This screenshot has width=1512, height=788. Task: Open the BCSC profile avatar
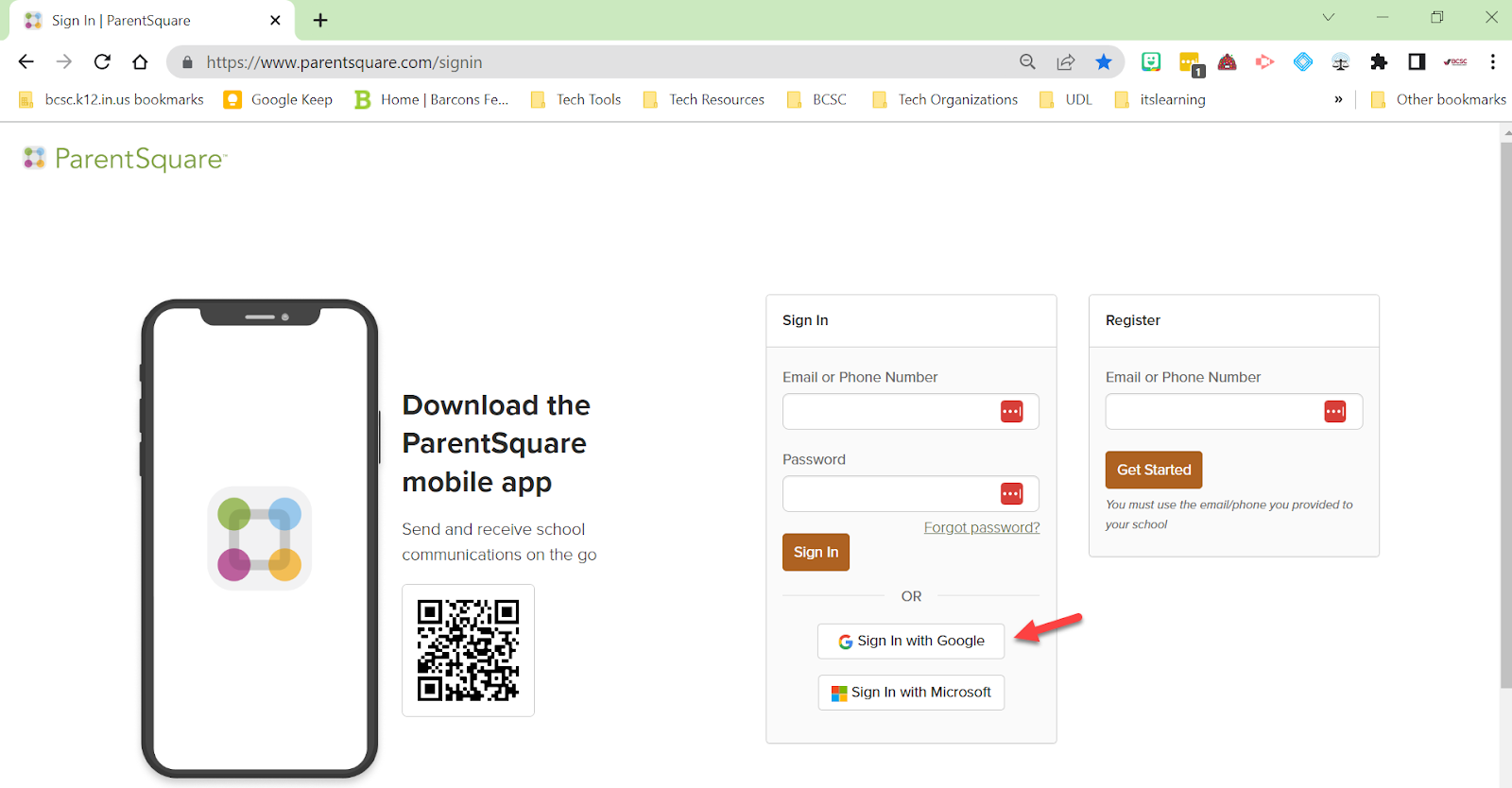tap(1455, 62)
